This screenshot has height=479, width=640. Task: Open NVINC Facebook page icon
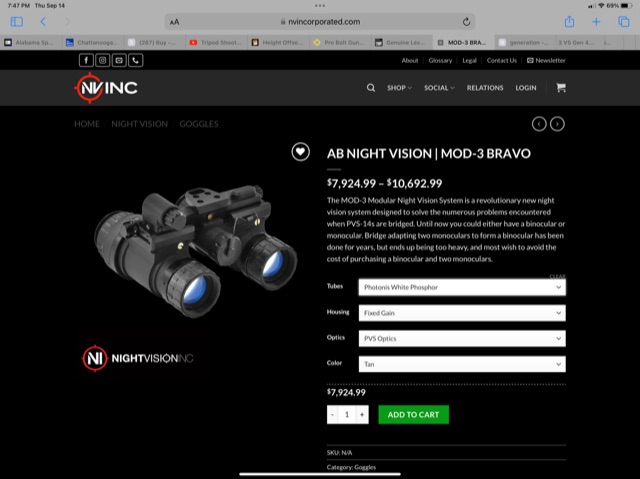86,60
